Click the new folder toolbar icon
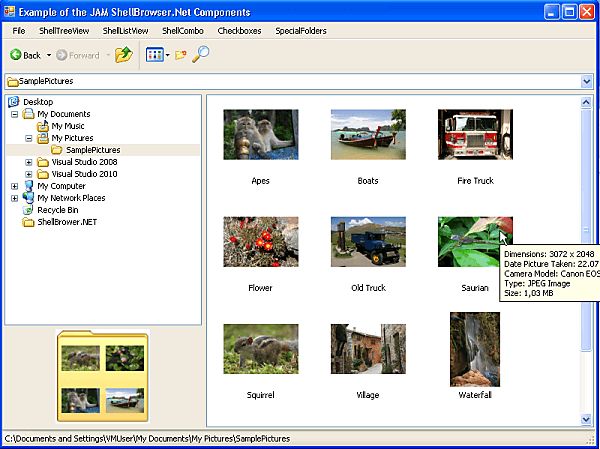Viewport: 600px width, 449px height. (181, 55)
